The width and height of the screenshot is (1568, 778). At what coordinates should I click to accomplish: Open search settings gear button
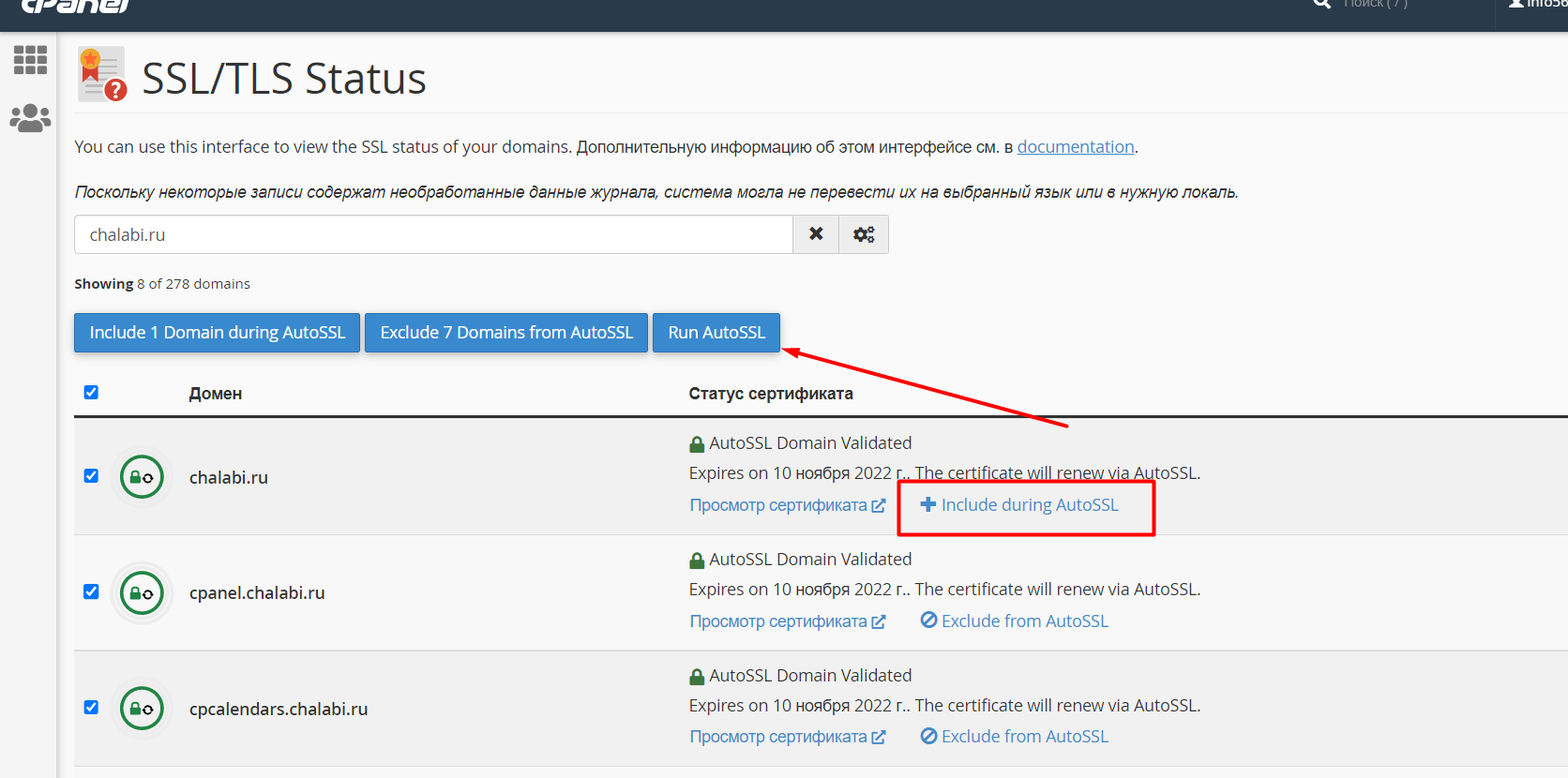point(864,234)
